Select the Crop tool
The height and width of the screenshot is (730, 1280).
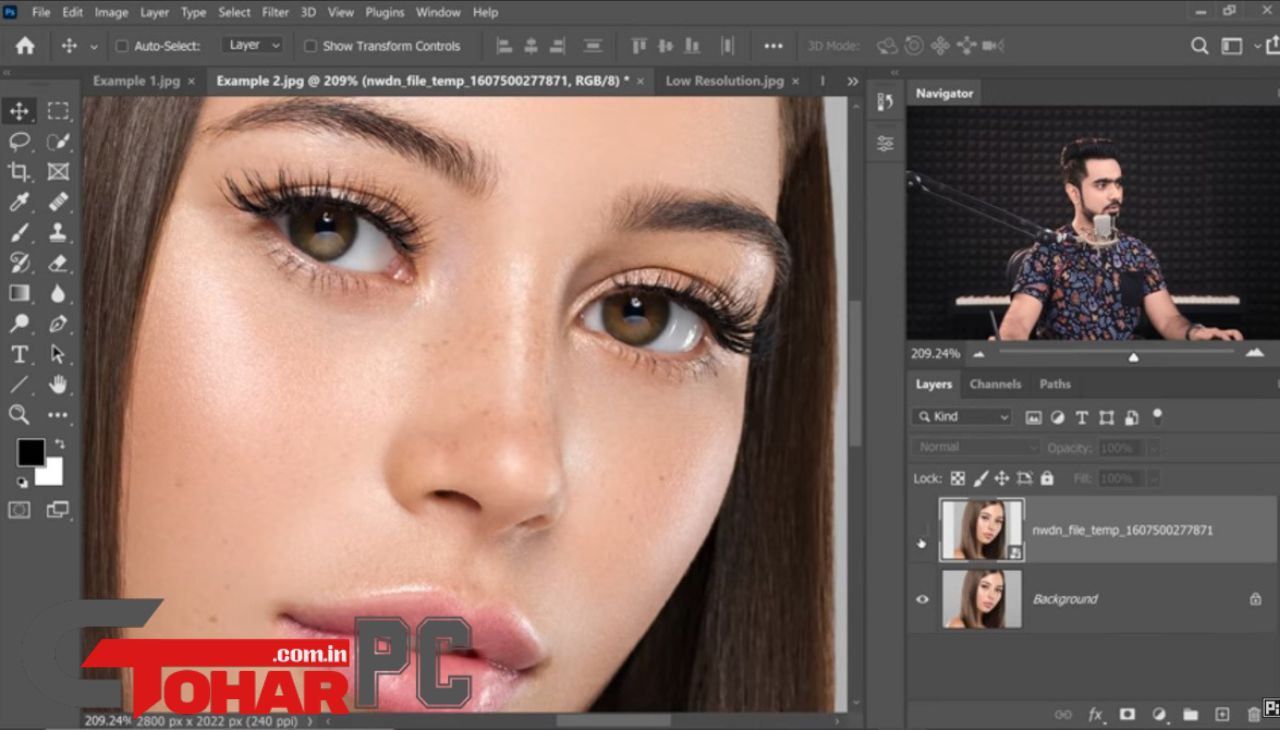(19, 171)
